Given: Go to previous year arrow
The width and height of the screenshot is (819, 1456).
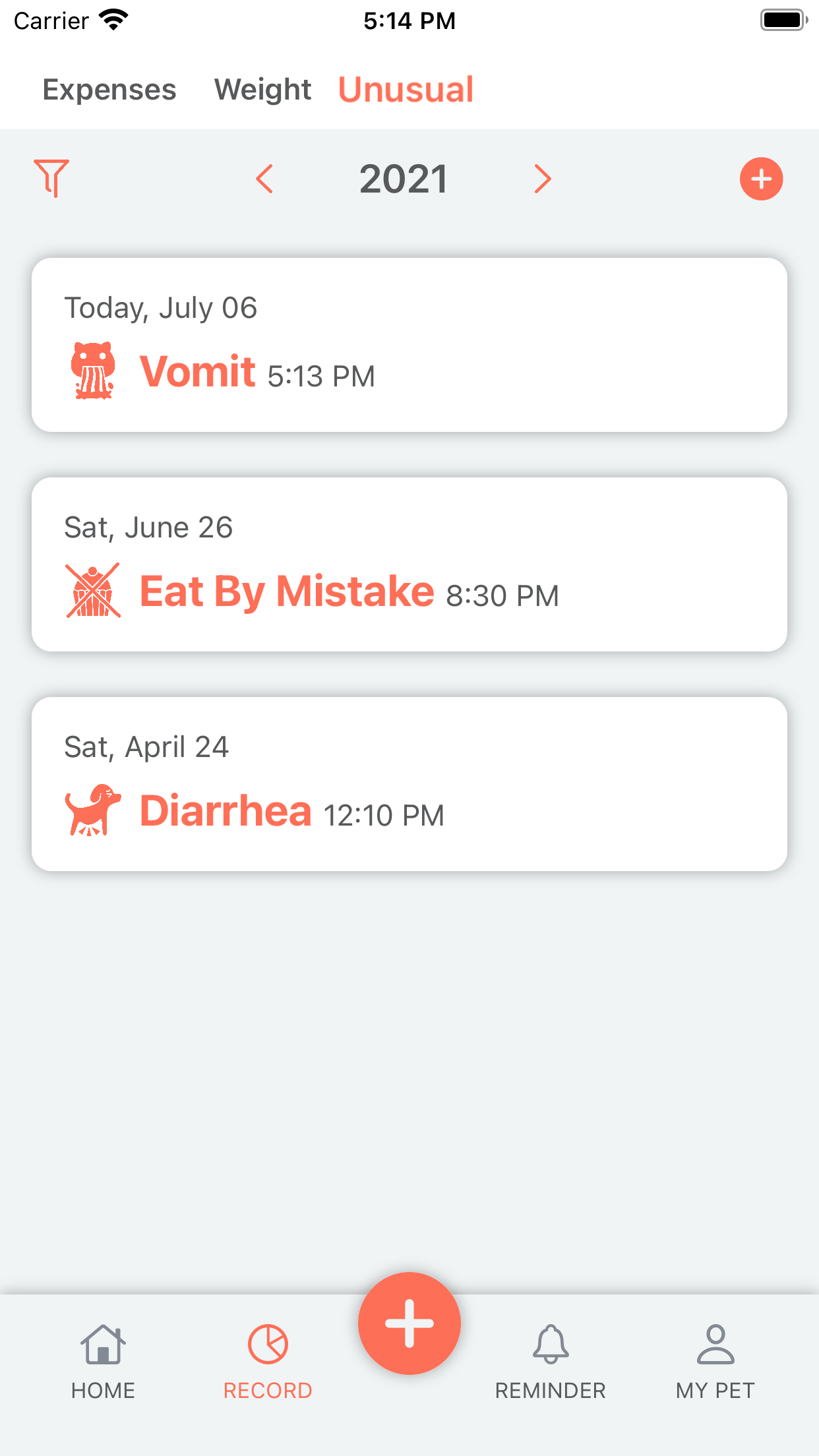Looking at the screenshot, I should (x=265, y=179).
